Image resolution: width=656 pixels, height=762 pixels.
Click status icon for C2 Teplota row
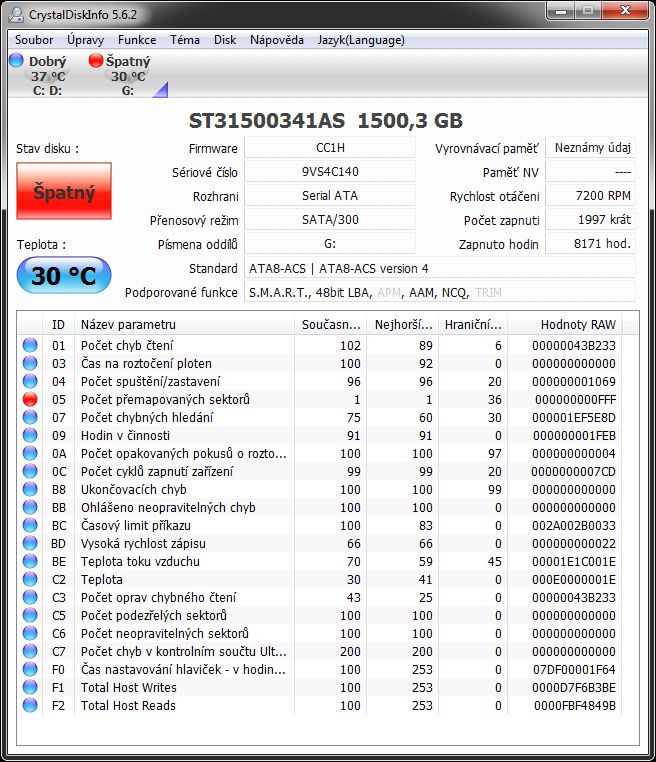coord(30,579)
